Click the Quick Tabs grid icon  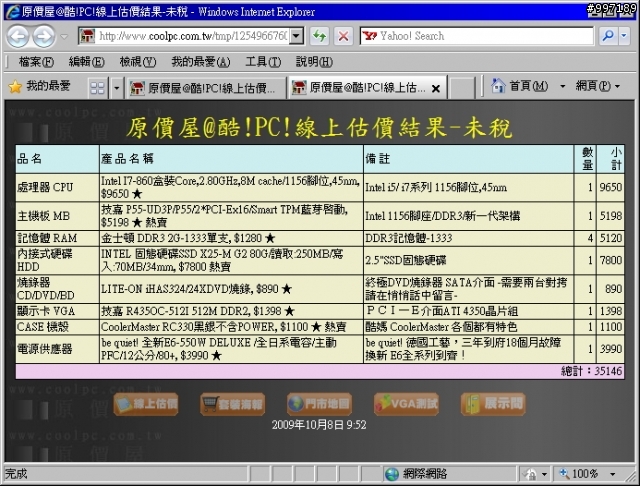pos(97,88)
